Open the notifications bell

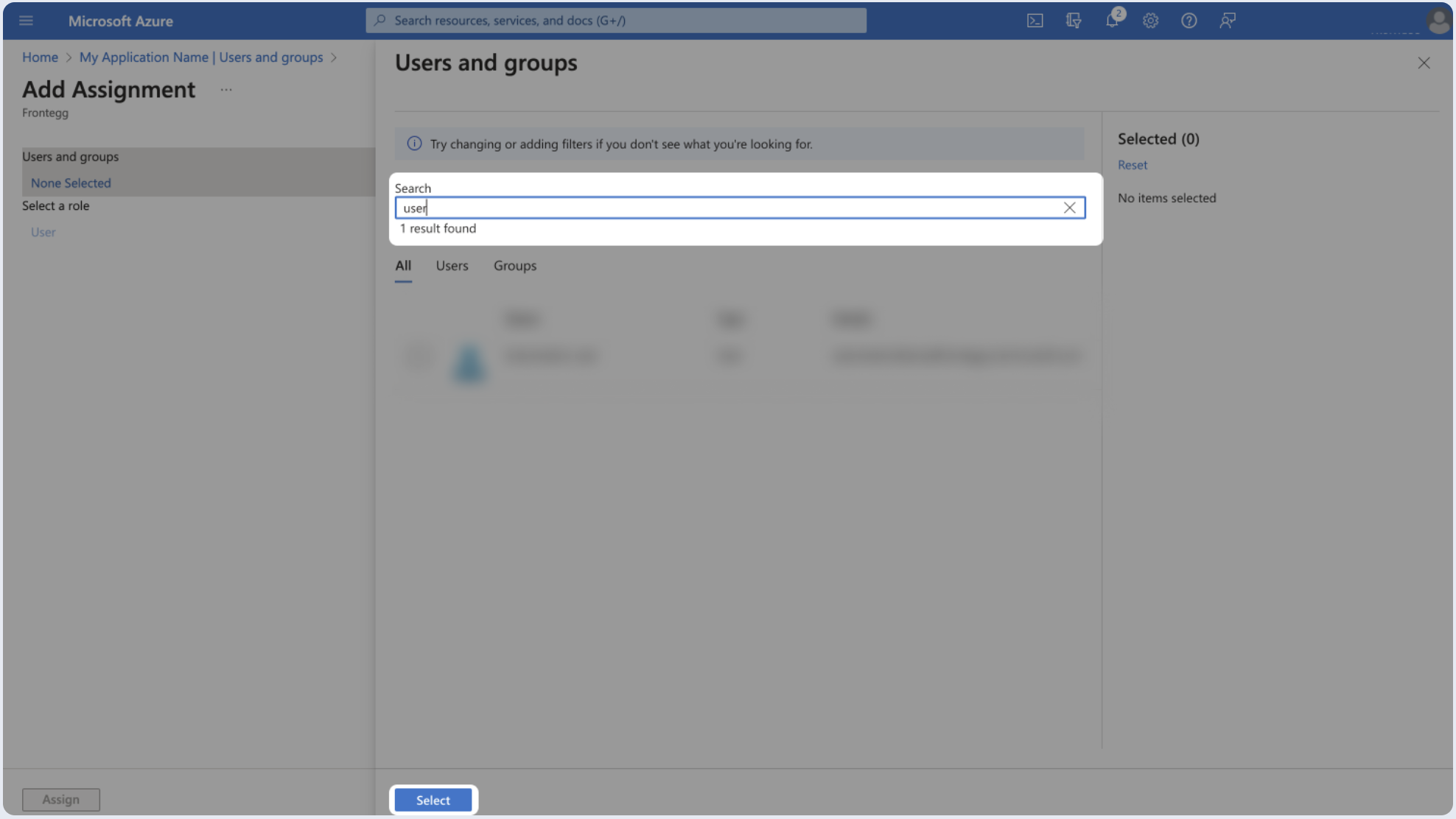coord(1112,21)
